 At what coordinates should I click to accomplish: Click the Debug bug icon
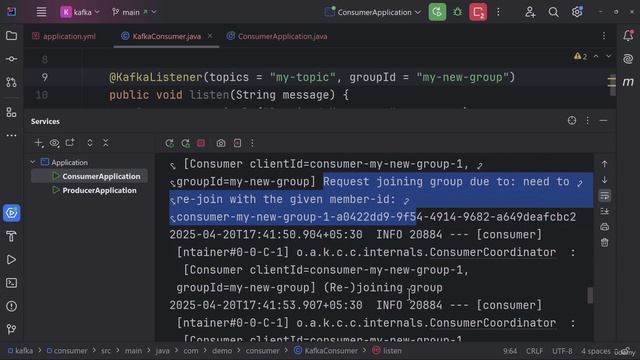(x=458, y=12)
